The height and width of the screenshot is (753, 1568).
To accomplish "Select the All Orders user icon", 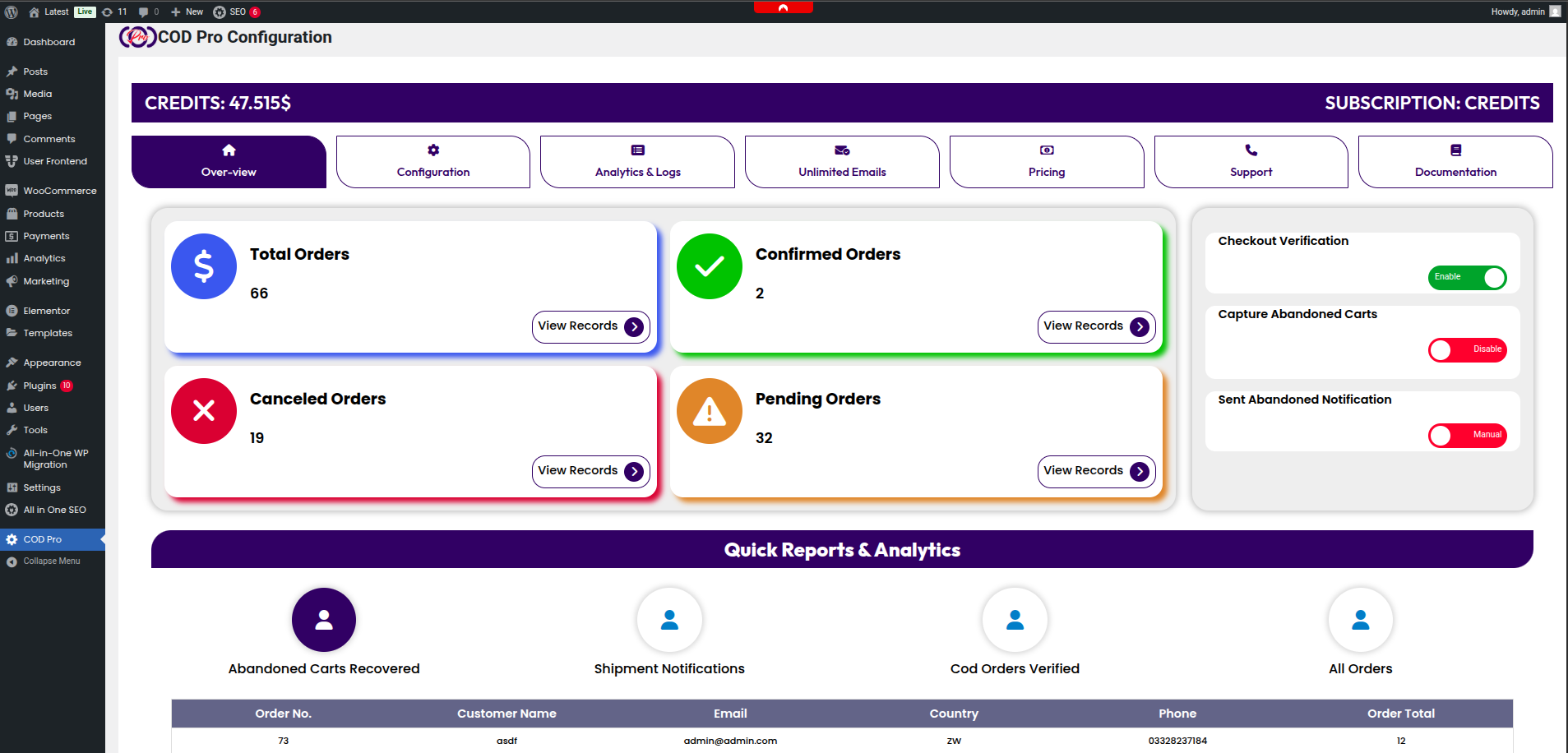I will 1361,620.
